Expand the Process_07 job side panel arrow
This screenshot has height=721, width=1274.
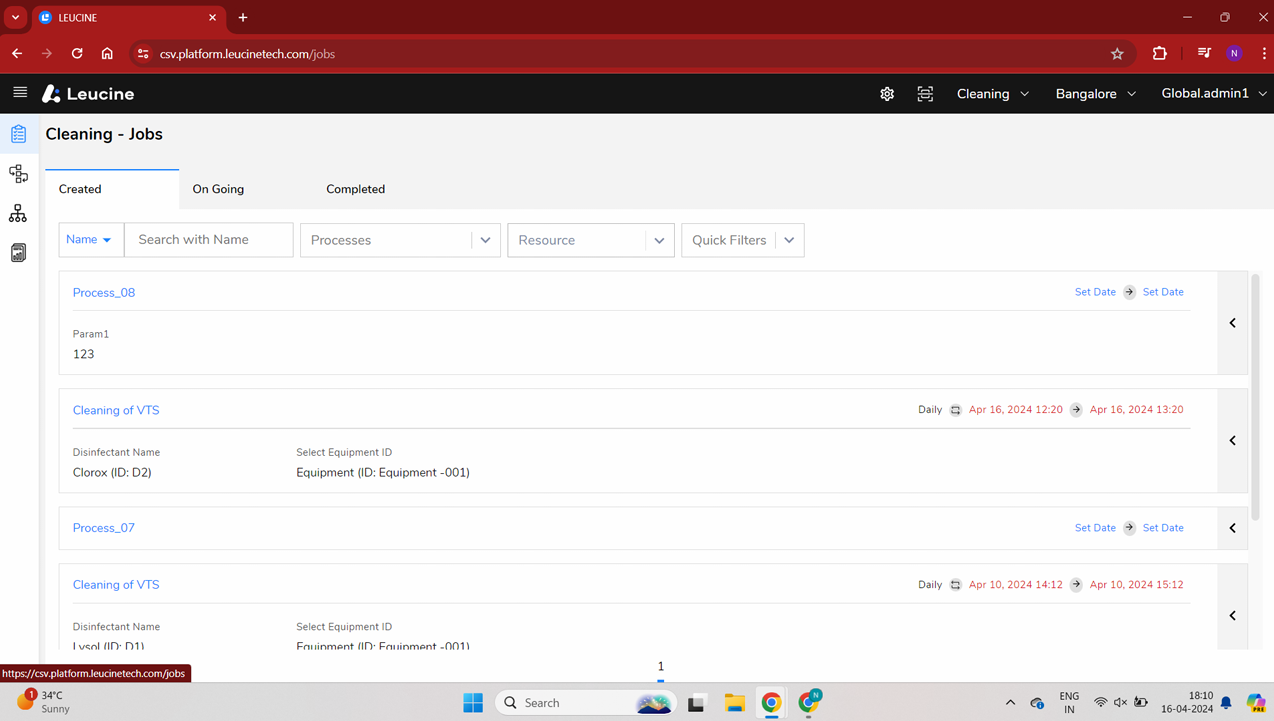pyautogui.click(x=1233, y=528)
